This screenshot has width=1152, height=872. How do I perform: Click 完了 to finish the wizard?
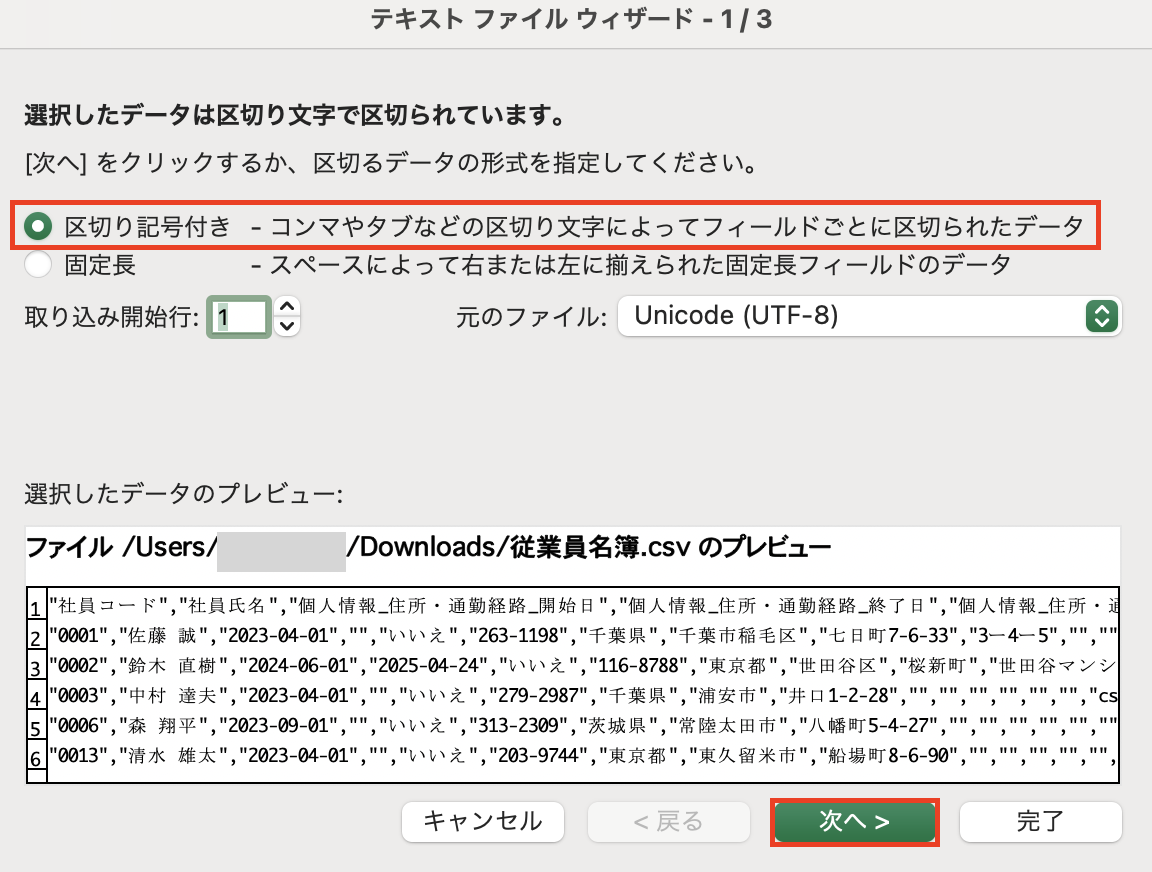click(1039, 822)
